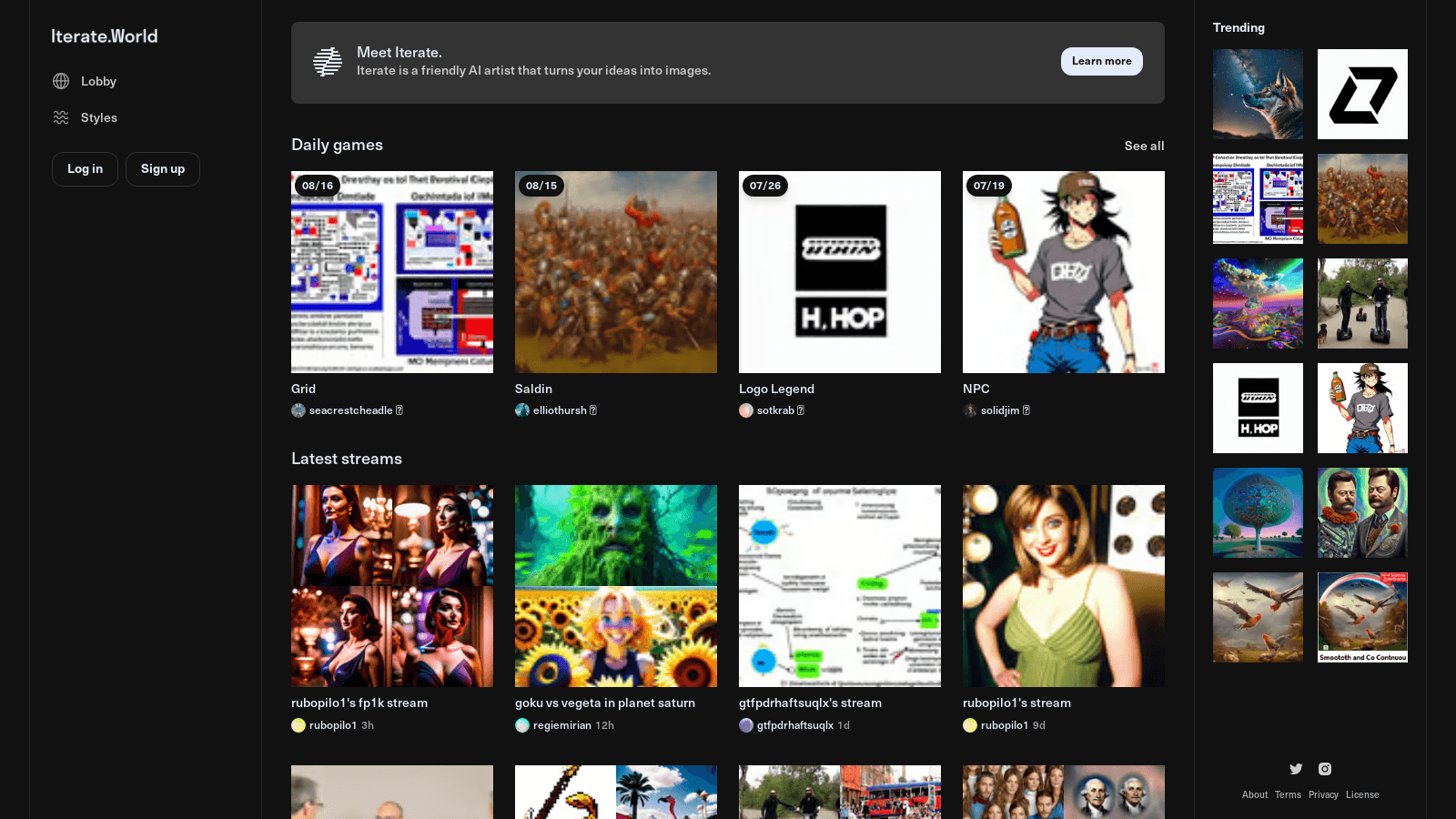The height and width of the screenshot is (819, 1456).
Task: Open the Lobby globe icon
Action: [x=61, y=81]
